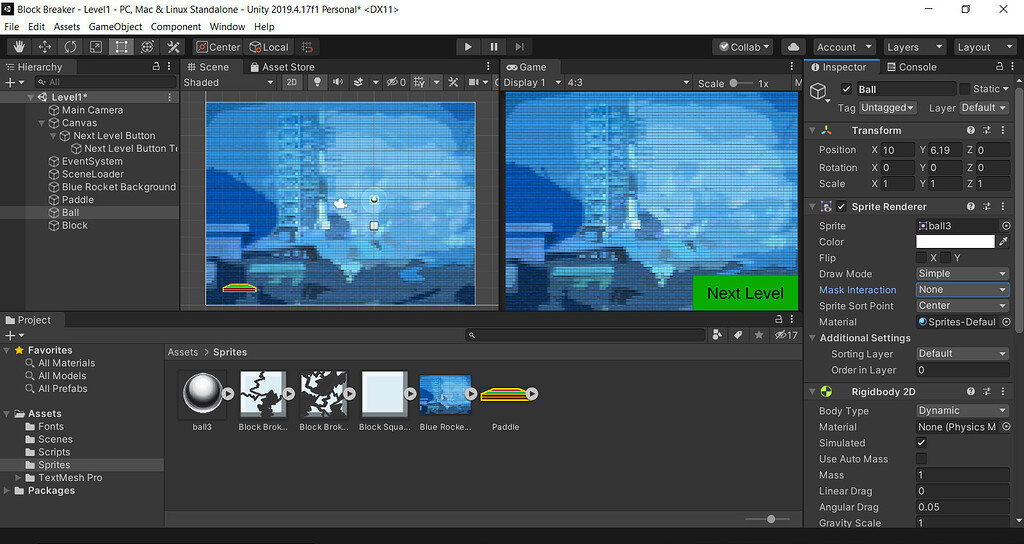The image size is (1024, 544).
Task: Open the Mask Interaction dropdown
Action: coord(962,290)
